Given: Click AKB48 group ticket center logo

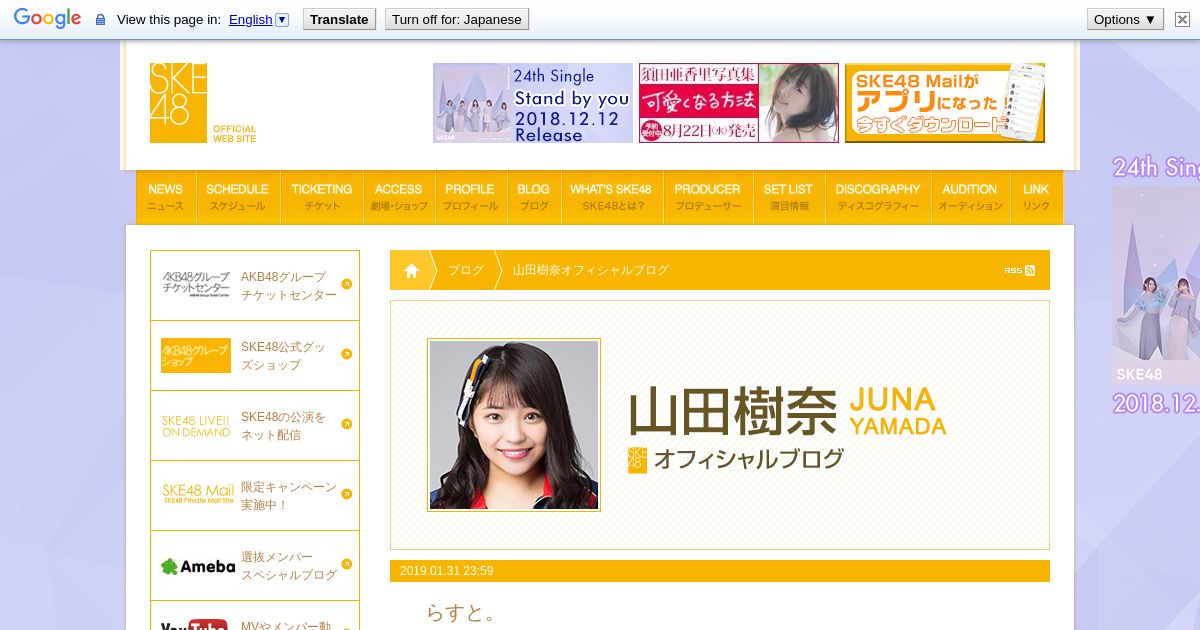Looking at the screenshot, I should [x=196, y=285].
